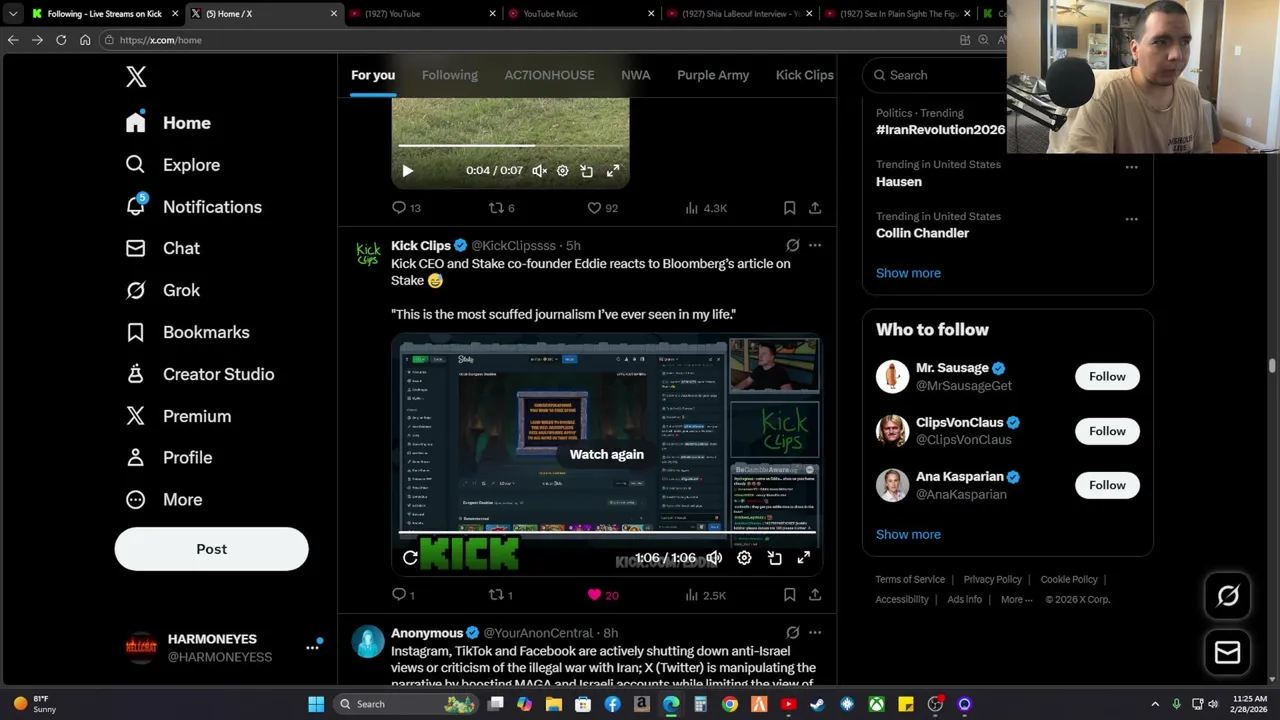Open Home in the sidebar
Screen dimensions: 1280x720
point(168,123)
